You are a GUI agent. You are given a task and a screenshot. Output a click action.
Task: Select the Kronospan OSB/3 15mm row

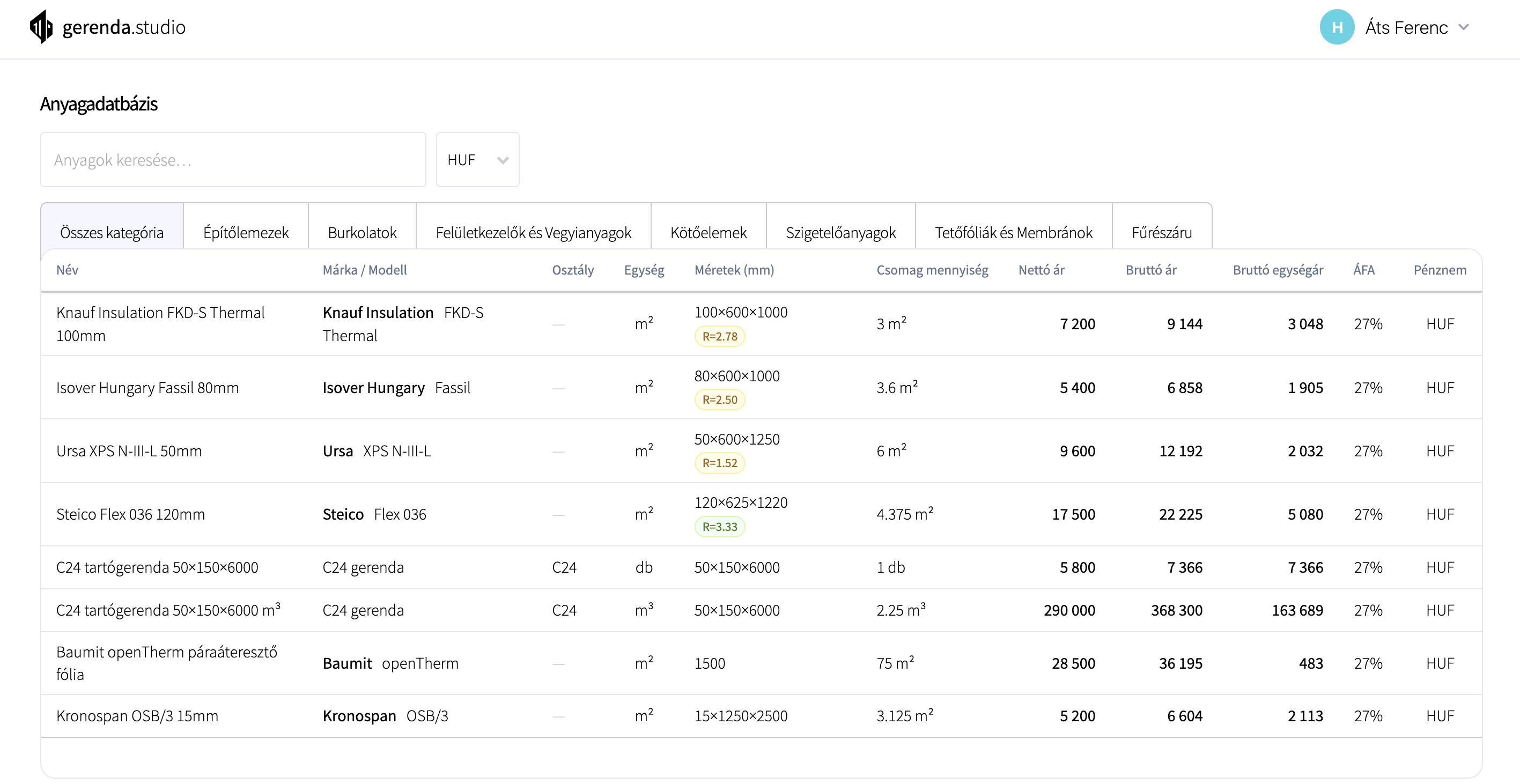137,715
